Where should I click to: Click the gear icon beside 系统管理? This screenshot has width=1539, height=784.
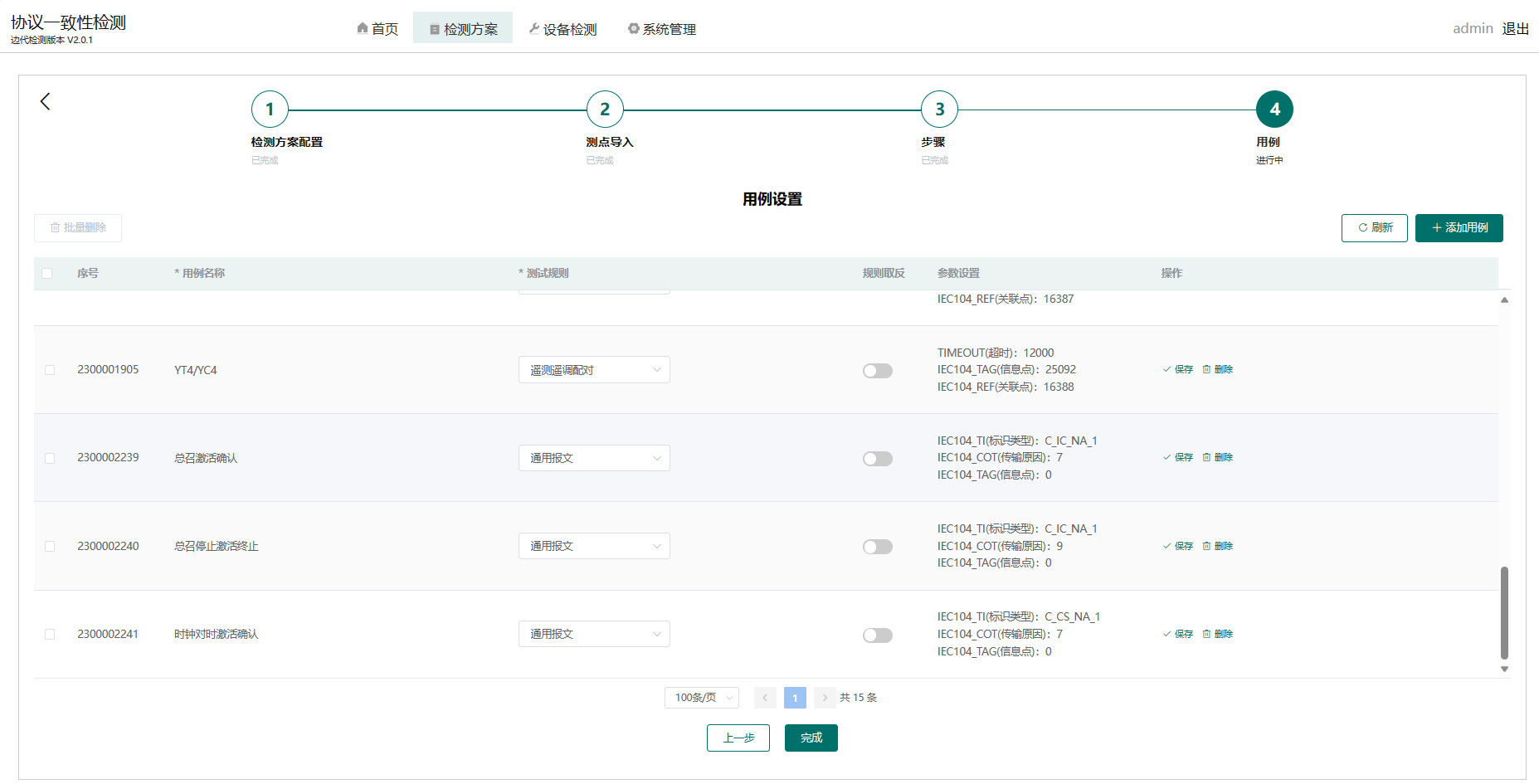point(632,27)
